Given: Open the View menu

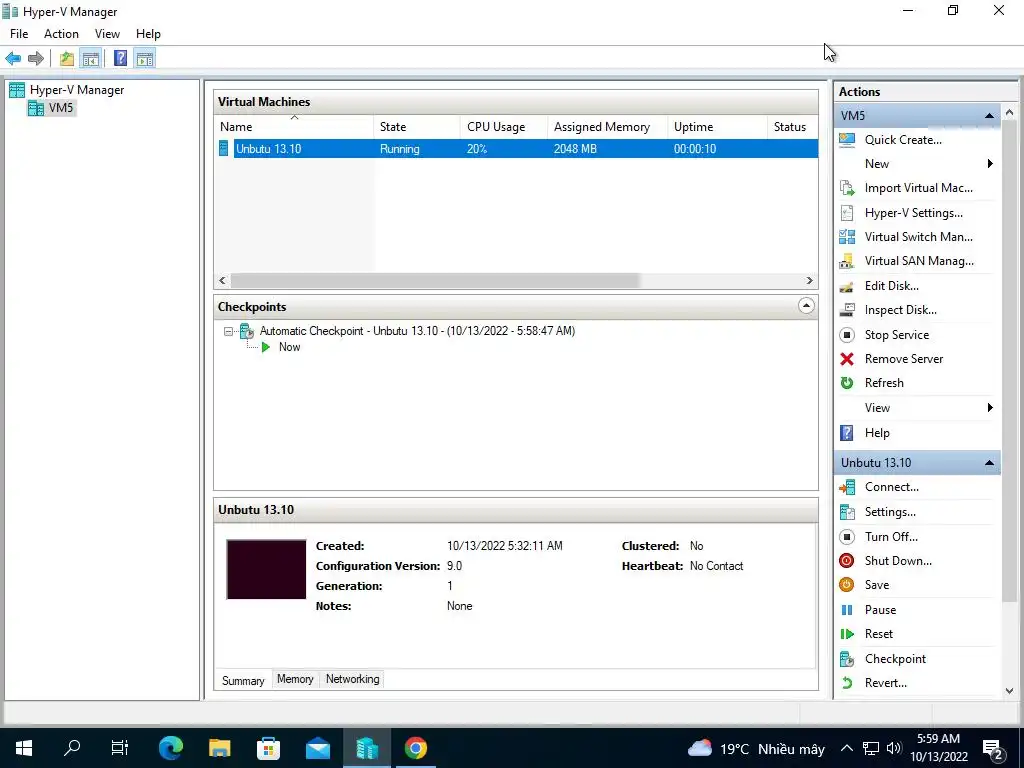Looking at the screenshot, I should [107, 34].
